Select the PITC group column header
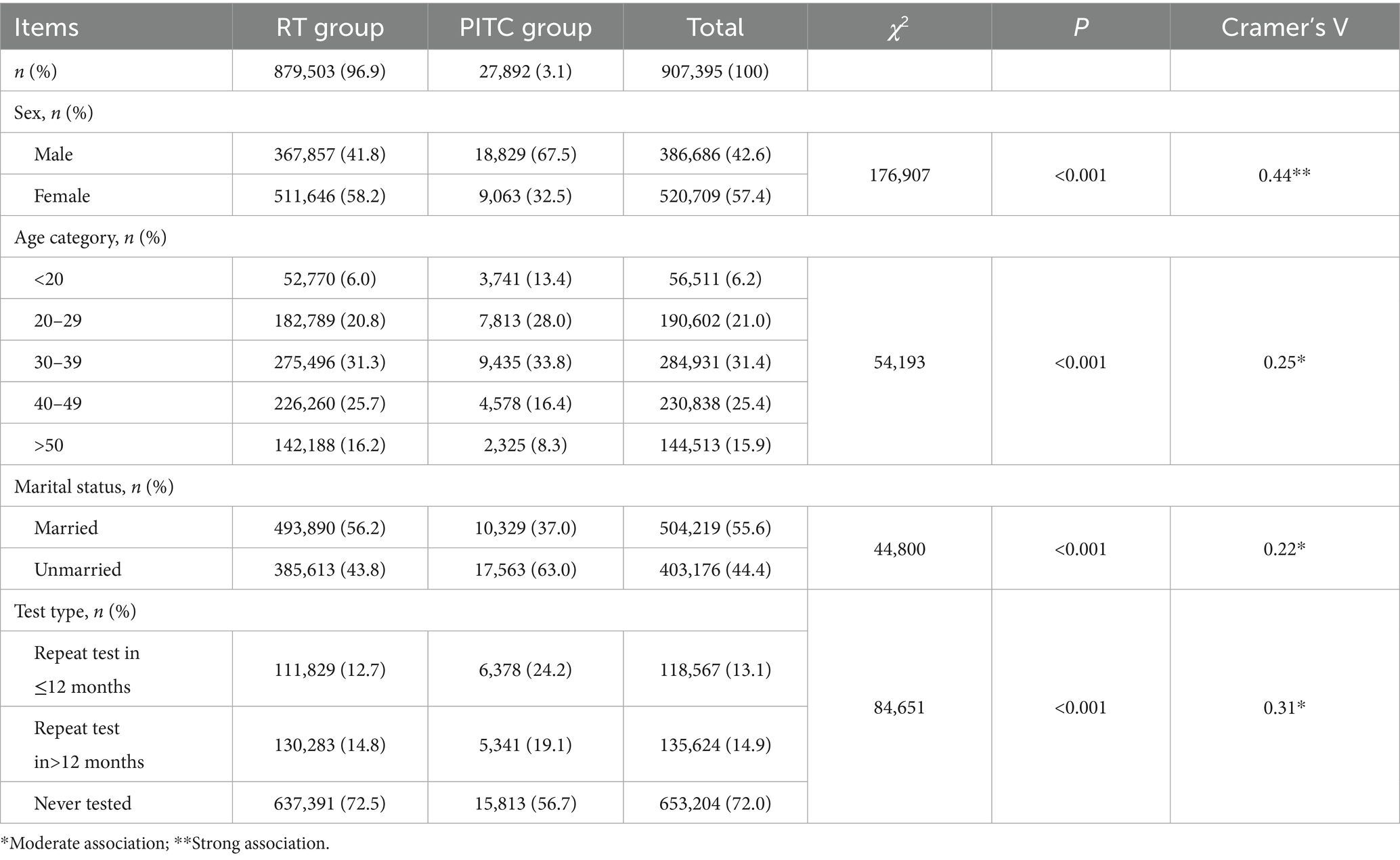This screenshot has height=860, width=1400. 525,27
